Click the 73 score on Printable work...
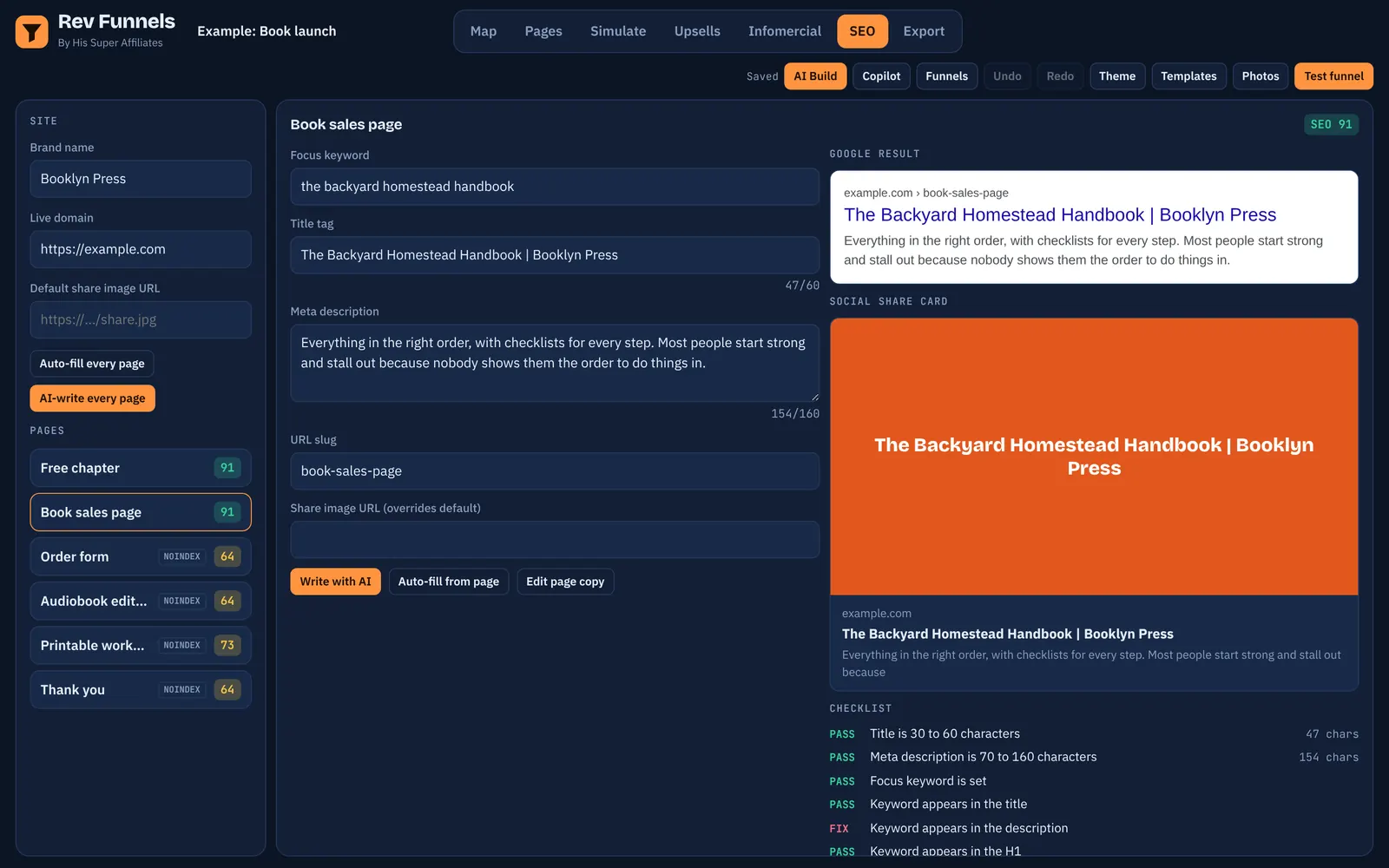Viewport: 1389px width, 868px height. (227, 645)
